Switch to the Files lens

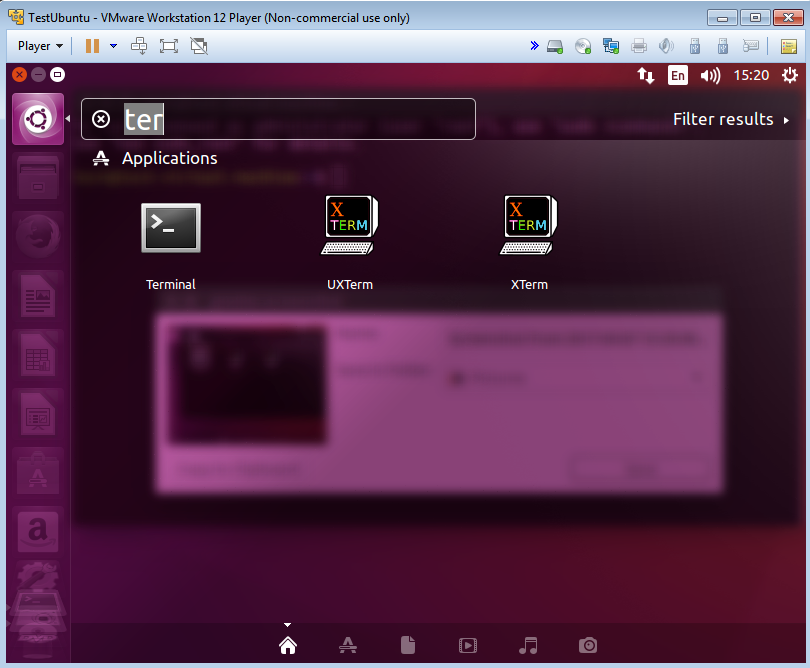coord(408,645)
